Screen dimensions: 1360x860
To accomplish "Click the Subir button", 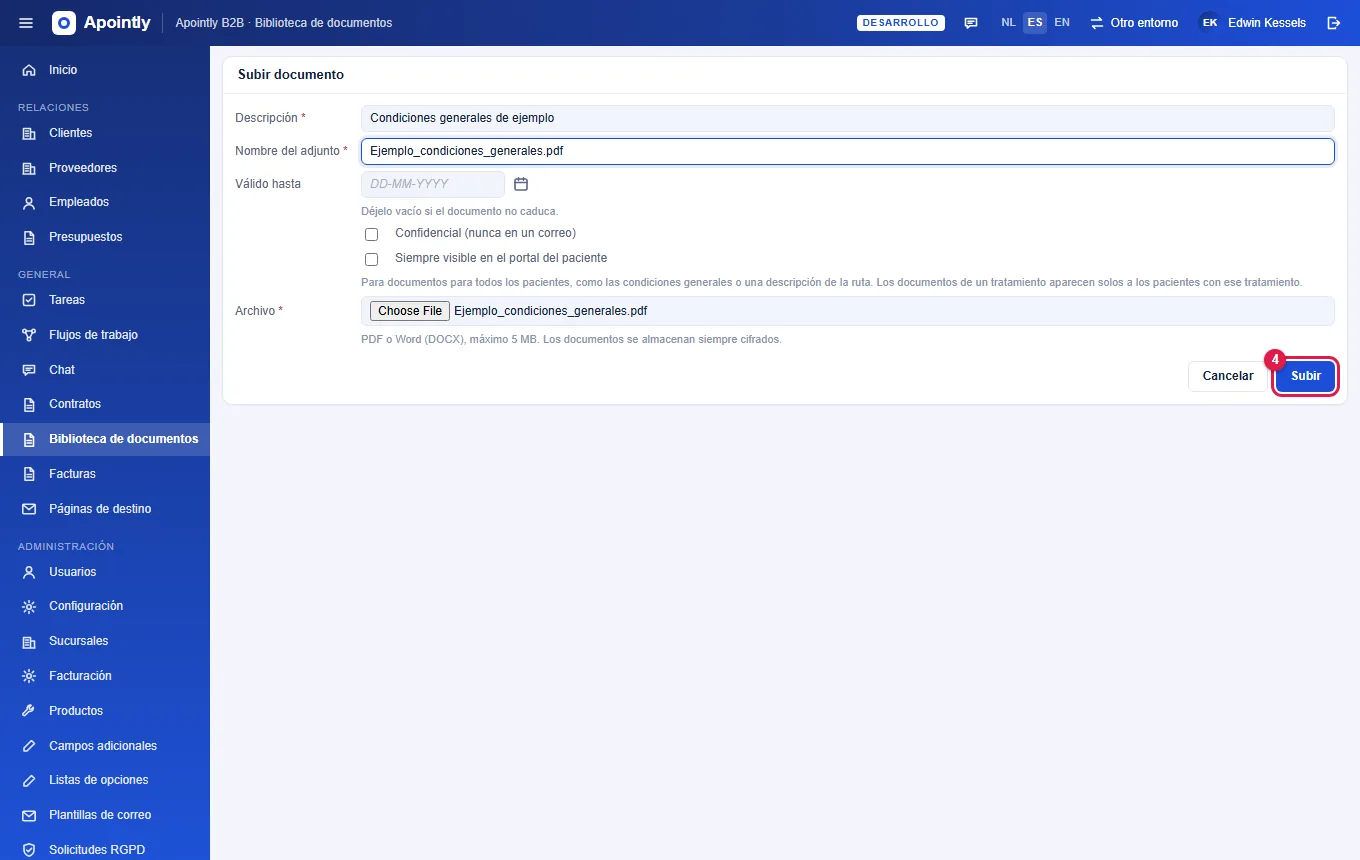I will click(1306, 376).
